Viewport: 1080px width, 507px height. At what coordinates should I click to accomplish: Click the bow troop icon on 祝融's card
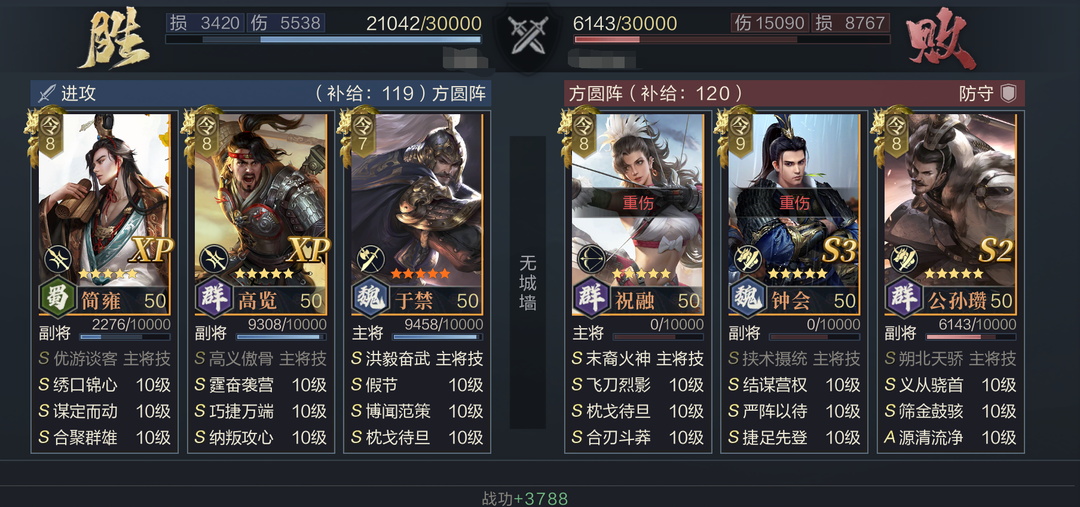[591, 258]
